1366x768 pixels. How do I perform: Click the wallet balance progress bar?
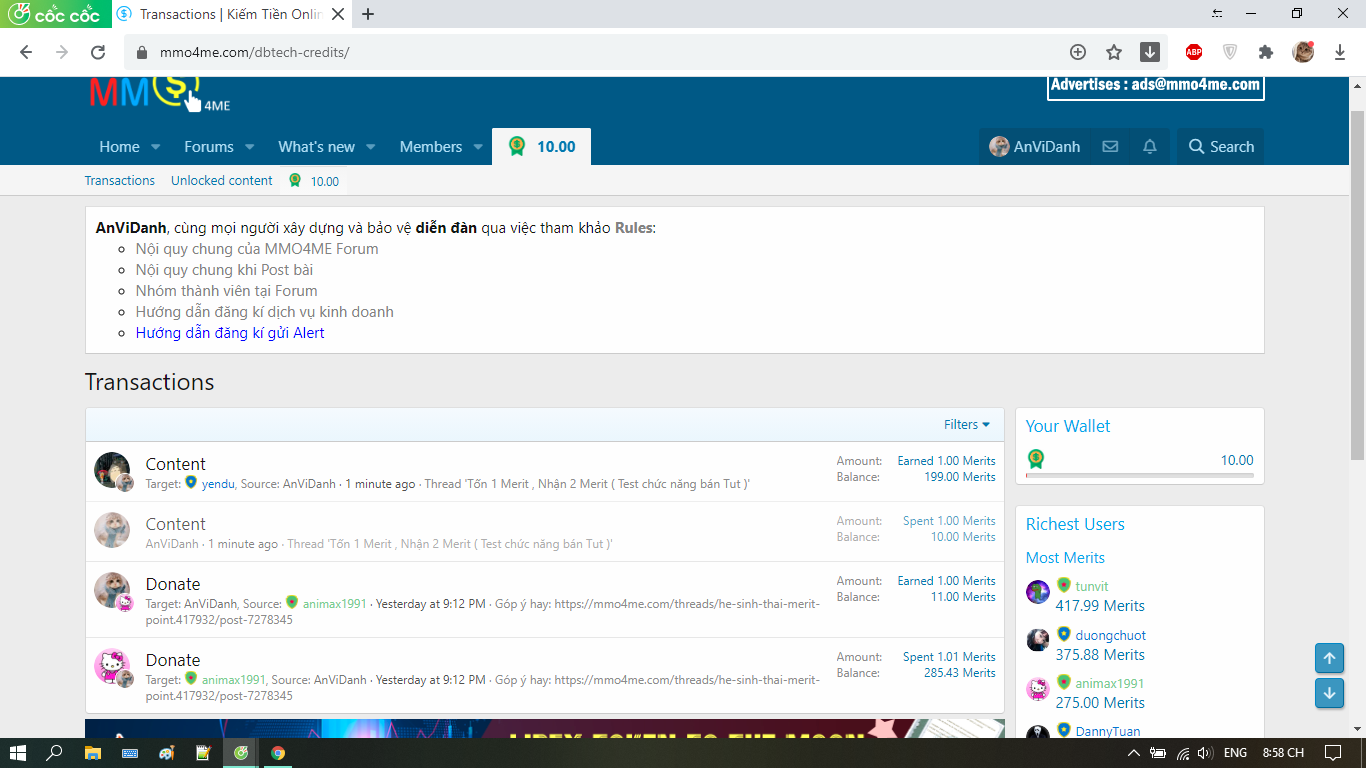click(x=1140, y=476)
